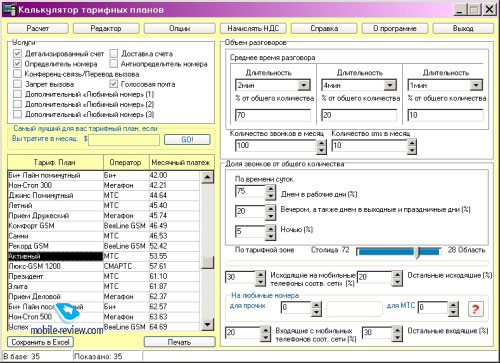Decrease Остальные исходящие percentage

397,282
